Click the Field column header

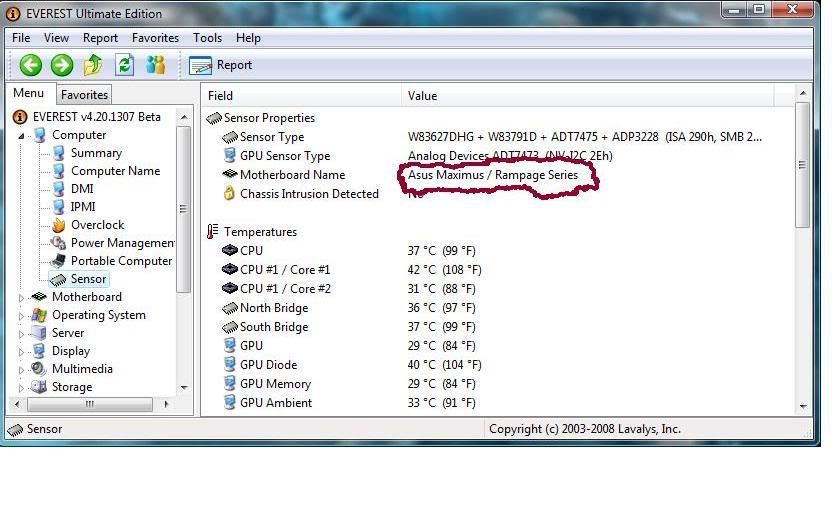[302, 96]
